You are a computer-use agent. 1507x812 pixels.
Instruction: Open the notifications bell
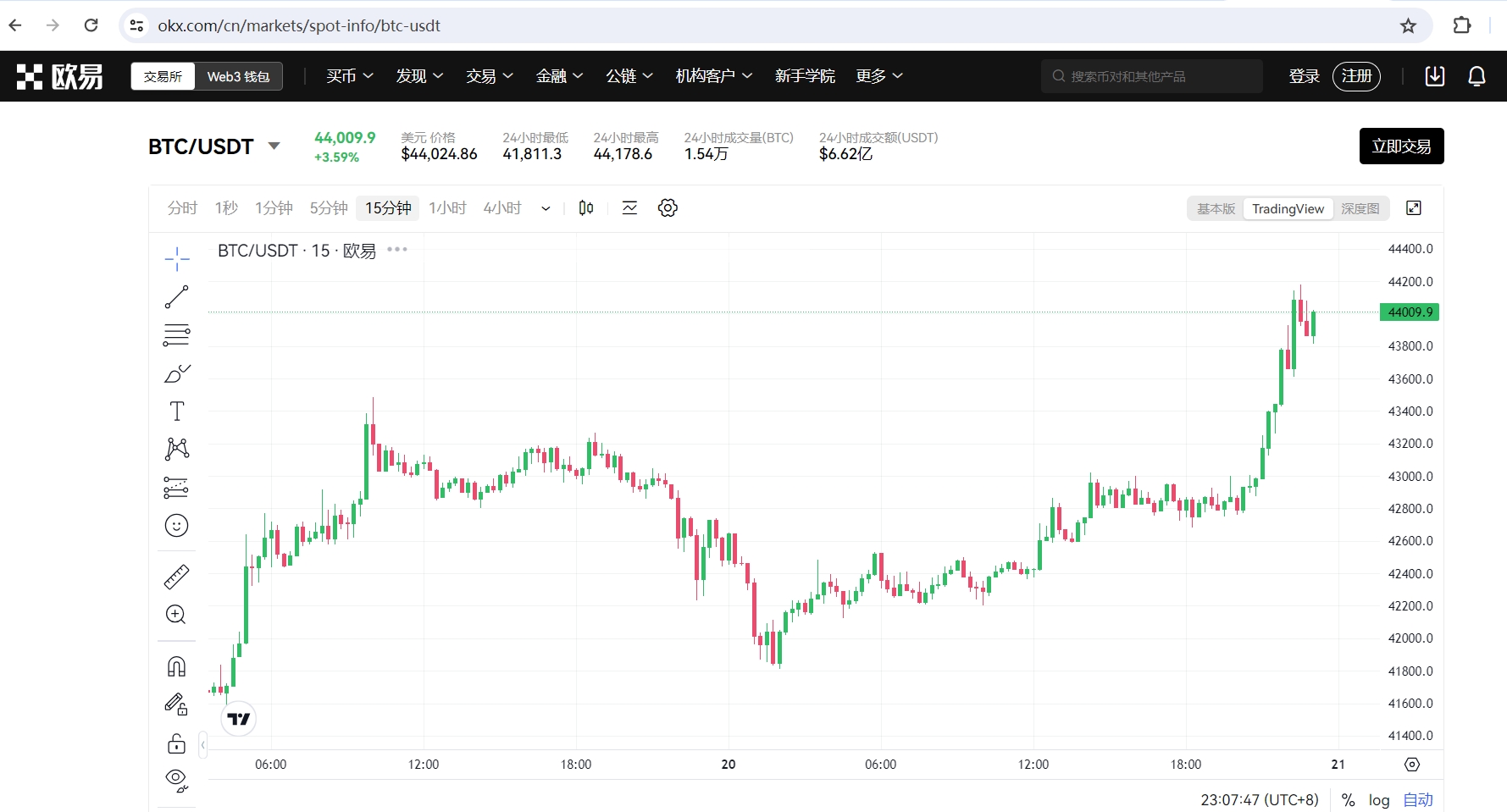click(x=1477, y=76)
